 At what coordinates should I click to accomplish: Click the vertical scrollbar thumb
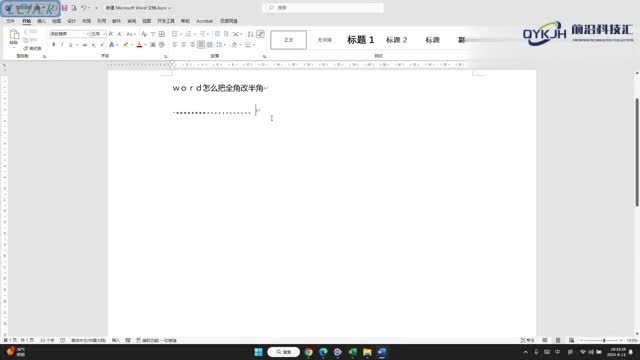click(637, 152)
